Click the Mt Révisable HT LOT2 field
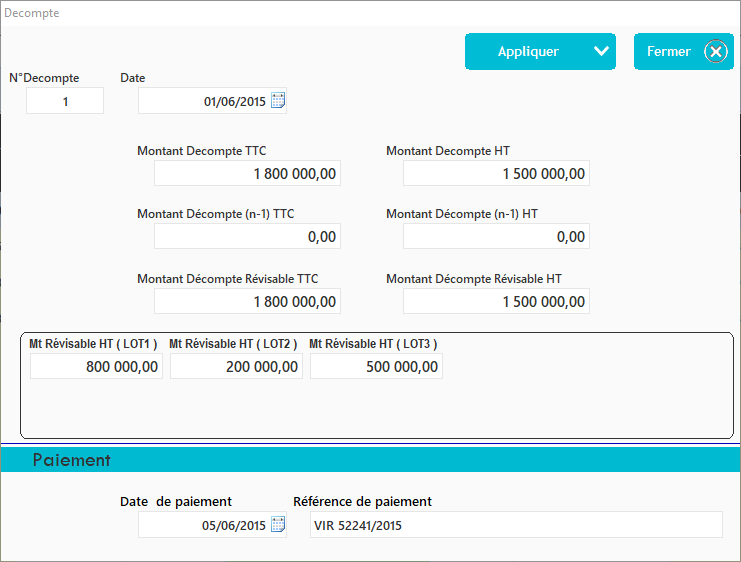Screen dimensions: 741x562 point(236,367)
